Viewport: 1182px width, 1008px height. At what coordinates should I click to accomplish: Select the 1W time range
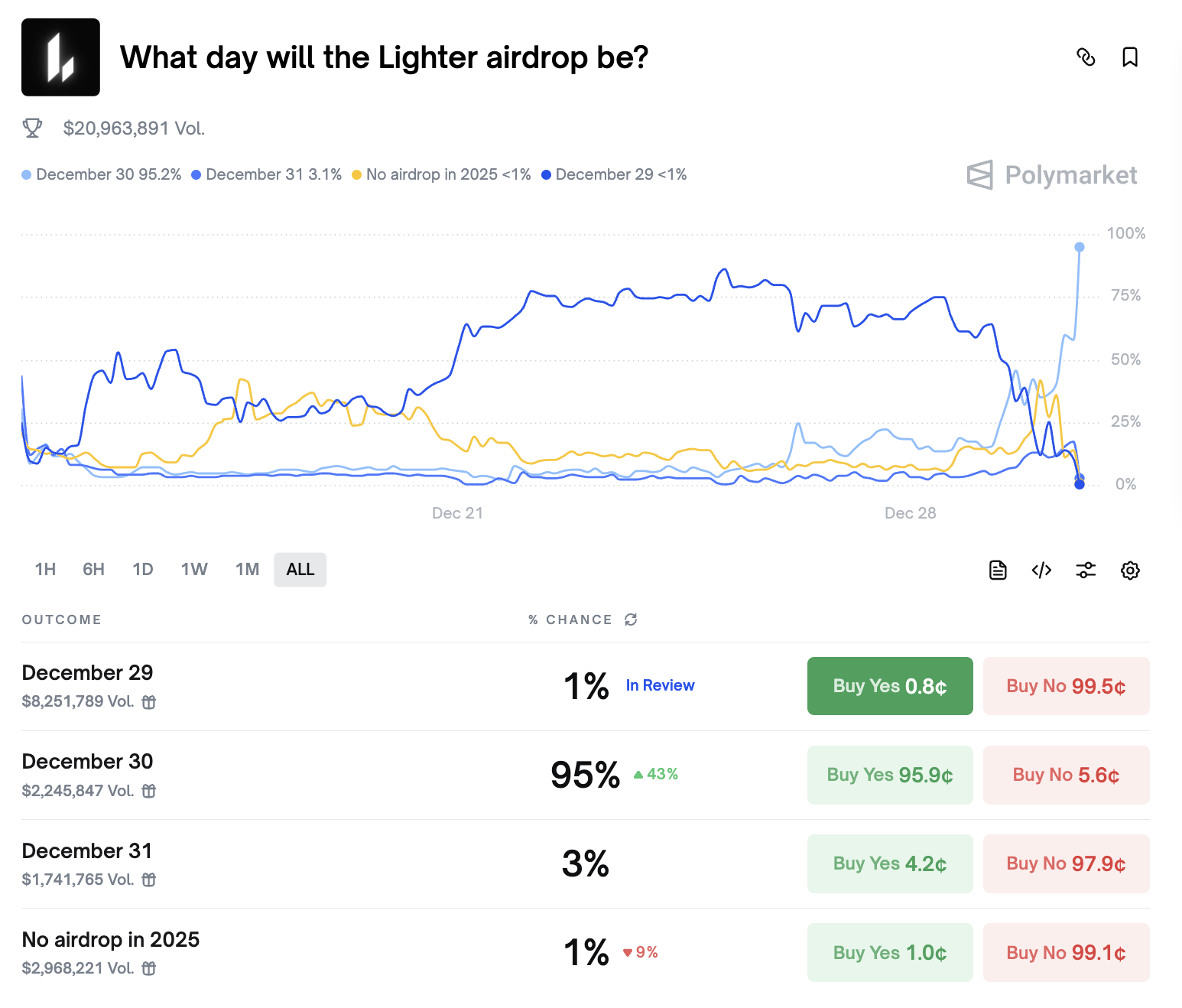click(194, 570)
